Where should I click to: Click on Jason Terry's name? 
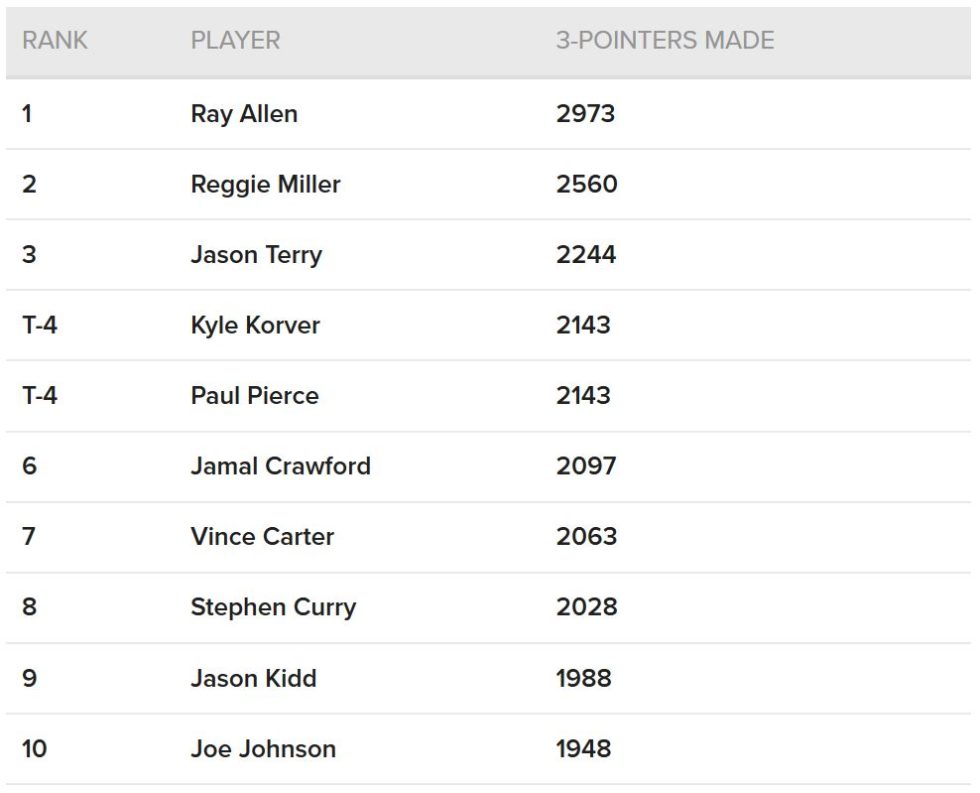click(x=256, y=255)
